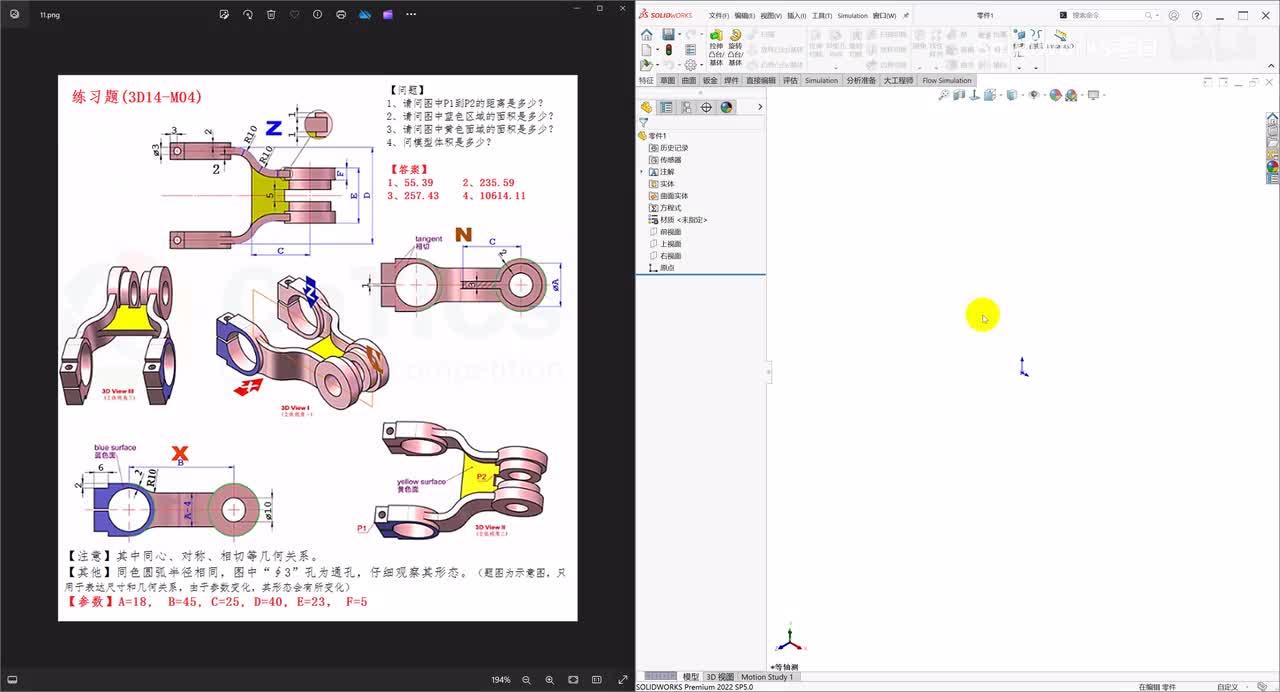
Task: Switch to the 评估 ribbon tab
Action: click(790, 80)
